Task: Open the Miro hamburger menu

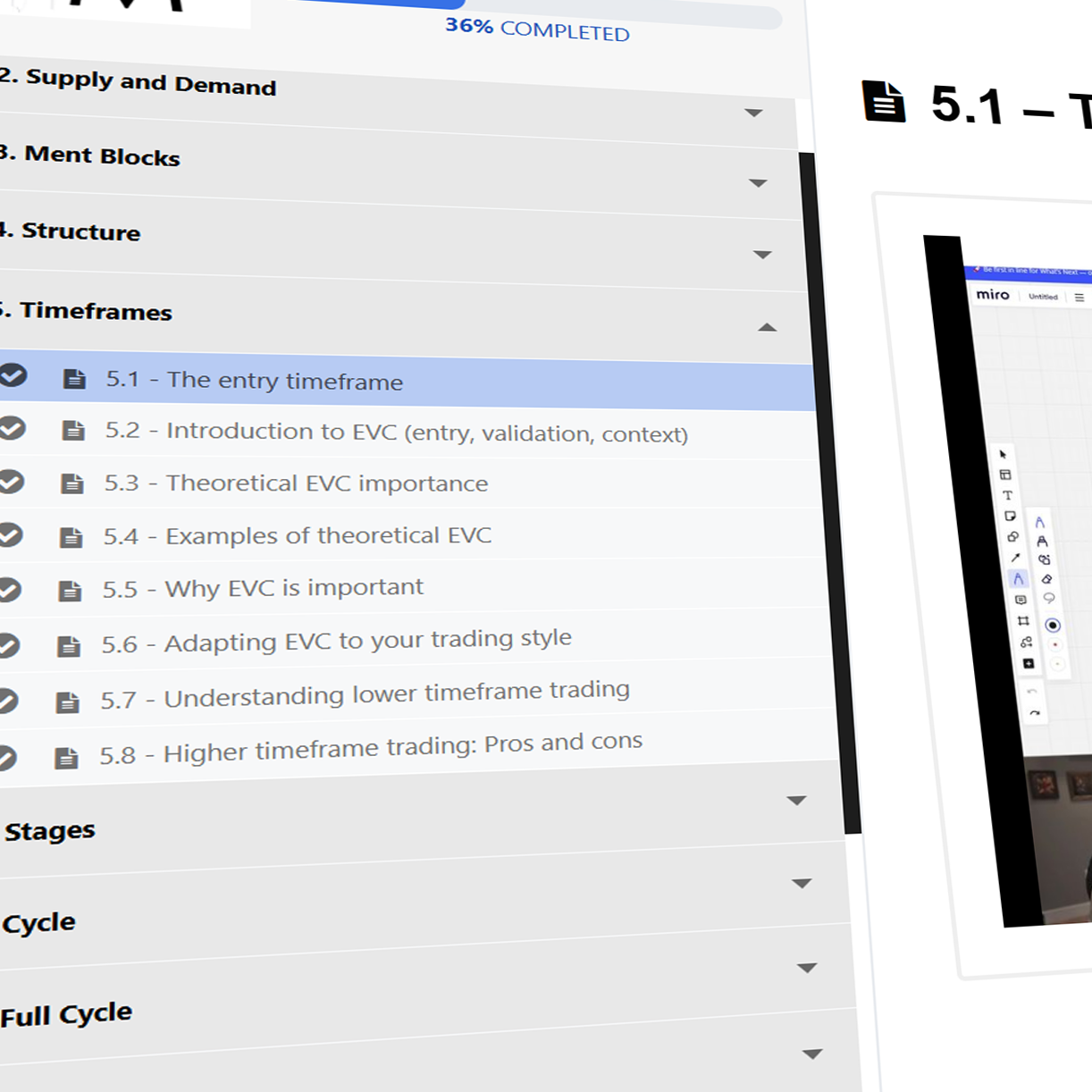Action: click(x=1079, y=298)
